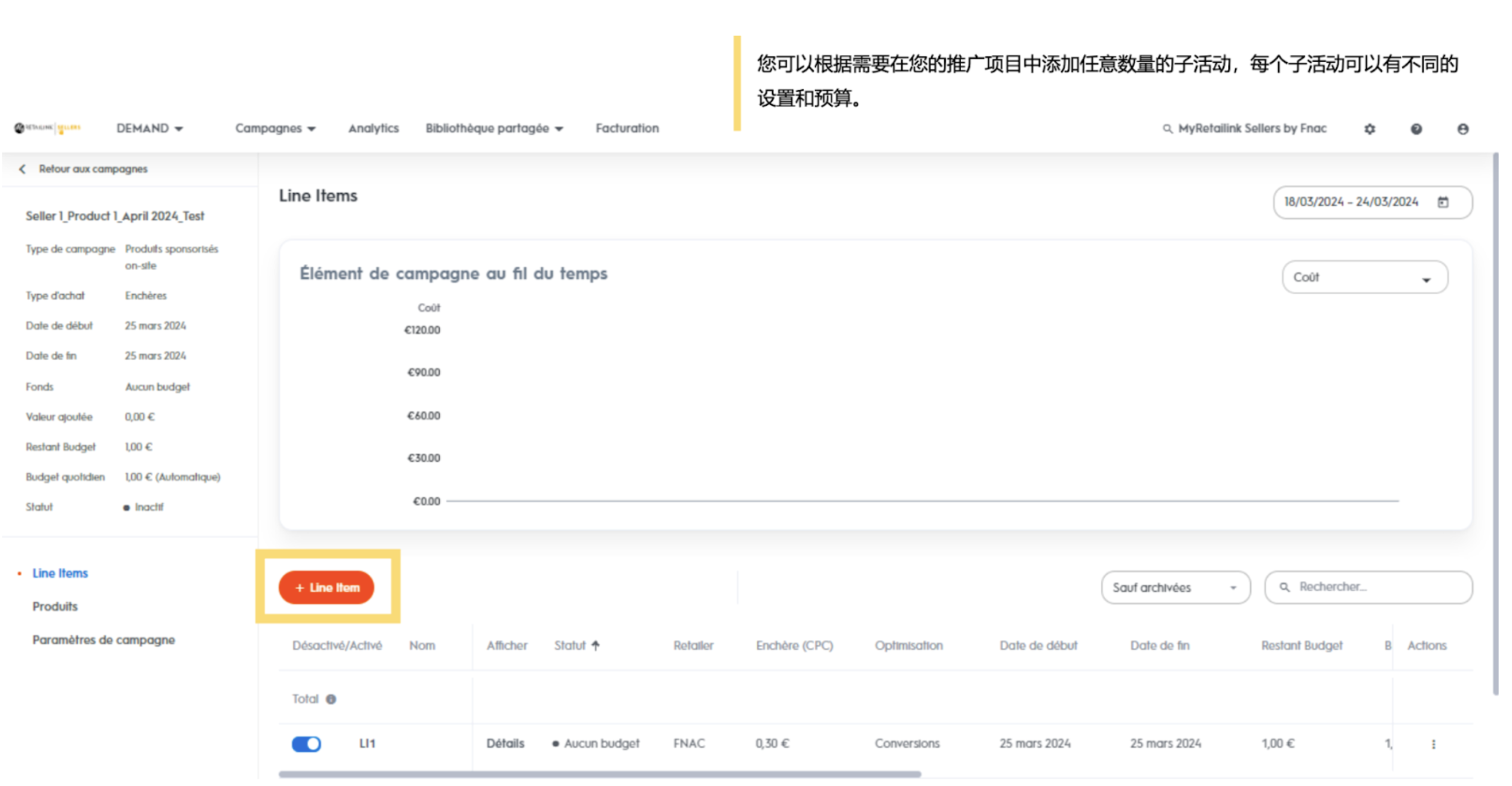Click the Retailink Sellers logo
The image size is (1512, 786).
[48, 128]
